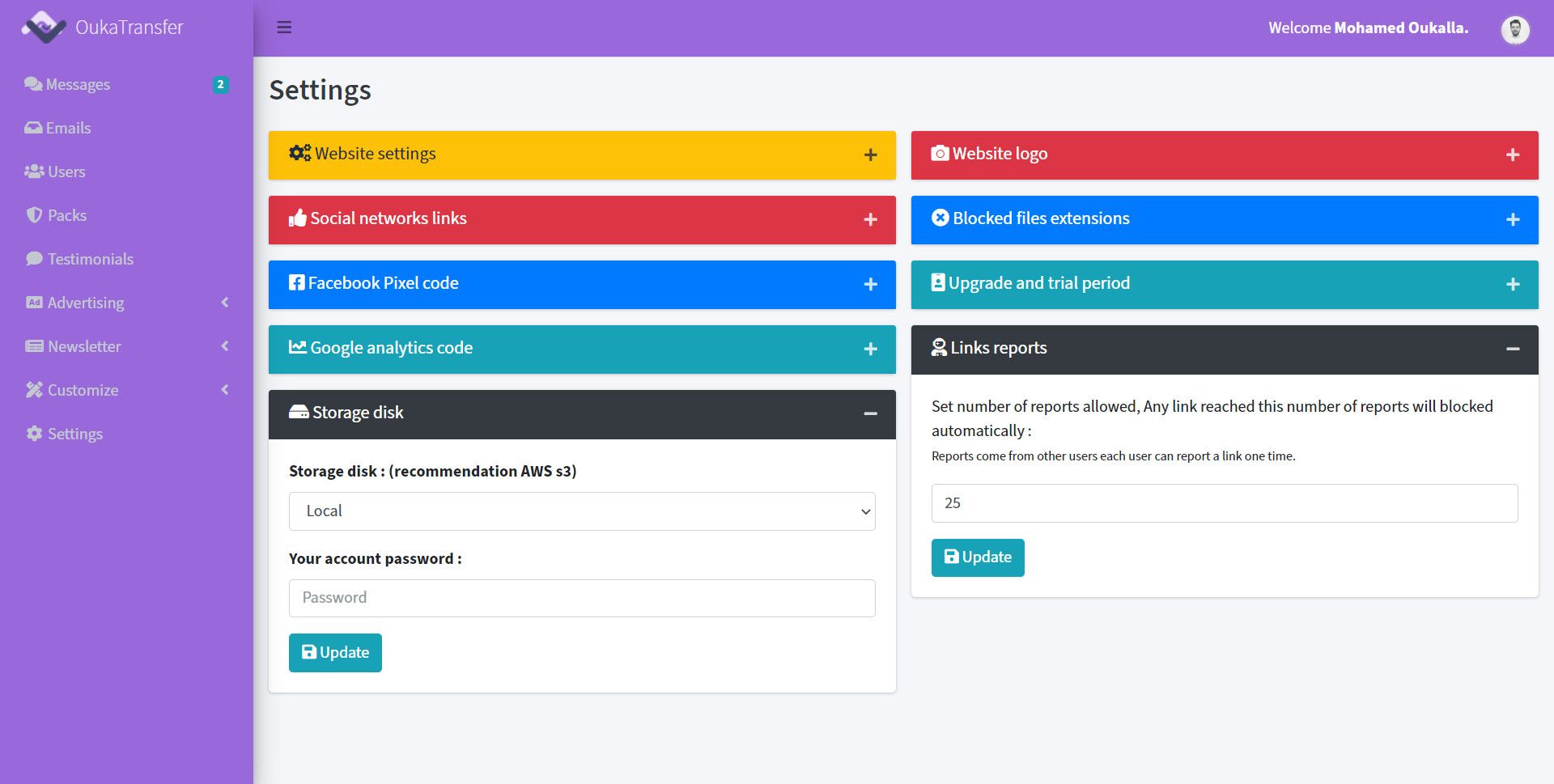Click the Newsletter newspaper icon
Viewport: 1554px width, 784px height.
coord(34,346)
